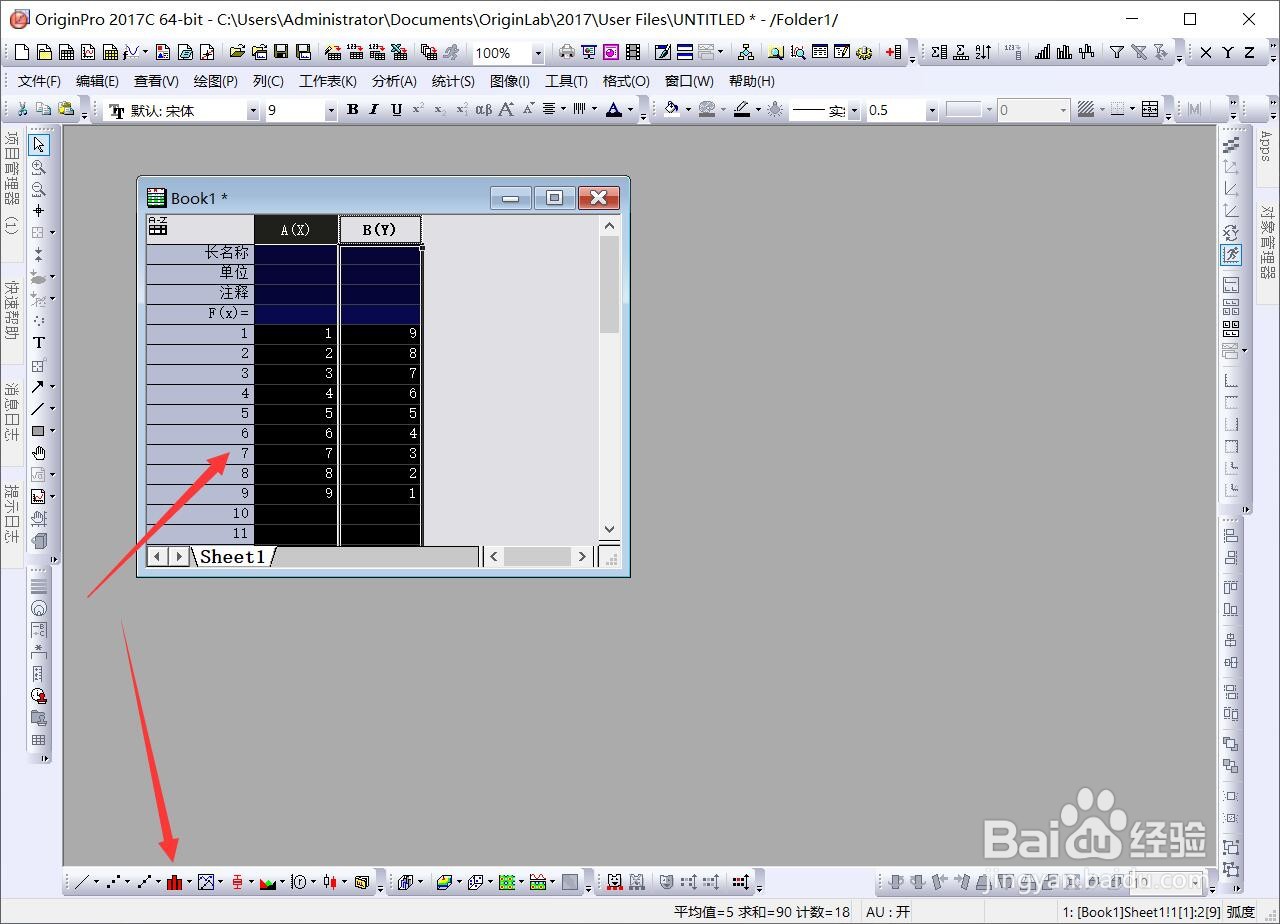
Task: Set column as X icon
Action: (x=1206, y=52)
